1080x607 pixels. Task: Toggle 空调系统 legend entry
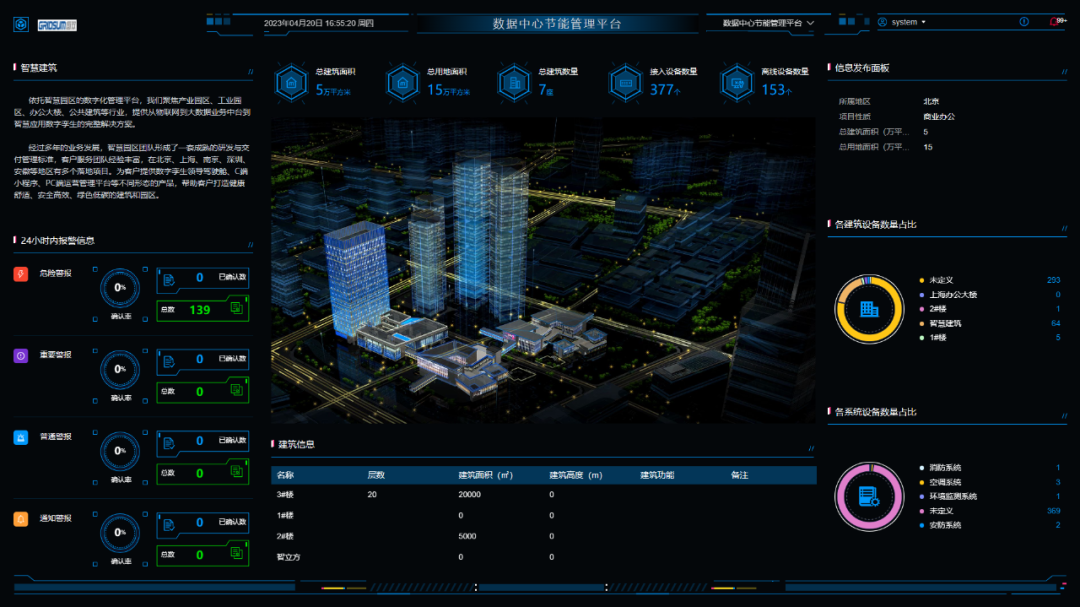(x=941, y=482)
